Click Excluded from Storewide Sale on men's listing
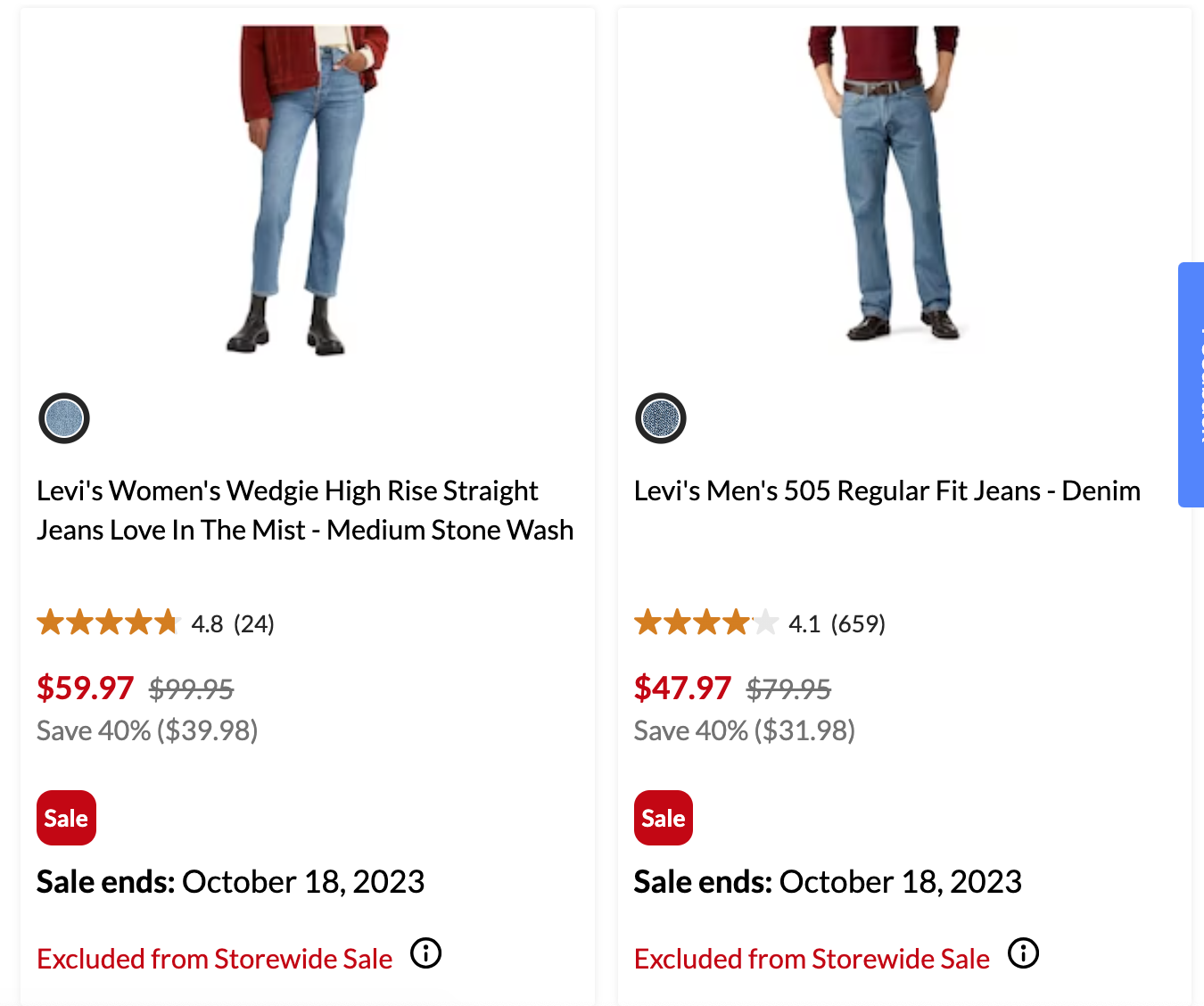 [x=812, y=958]
